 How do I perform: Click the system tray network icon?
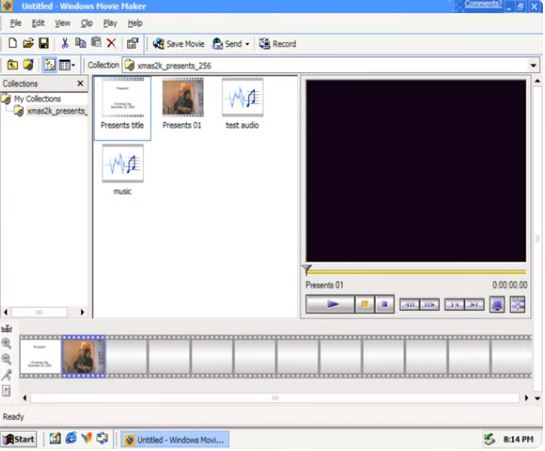(489, 440)
